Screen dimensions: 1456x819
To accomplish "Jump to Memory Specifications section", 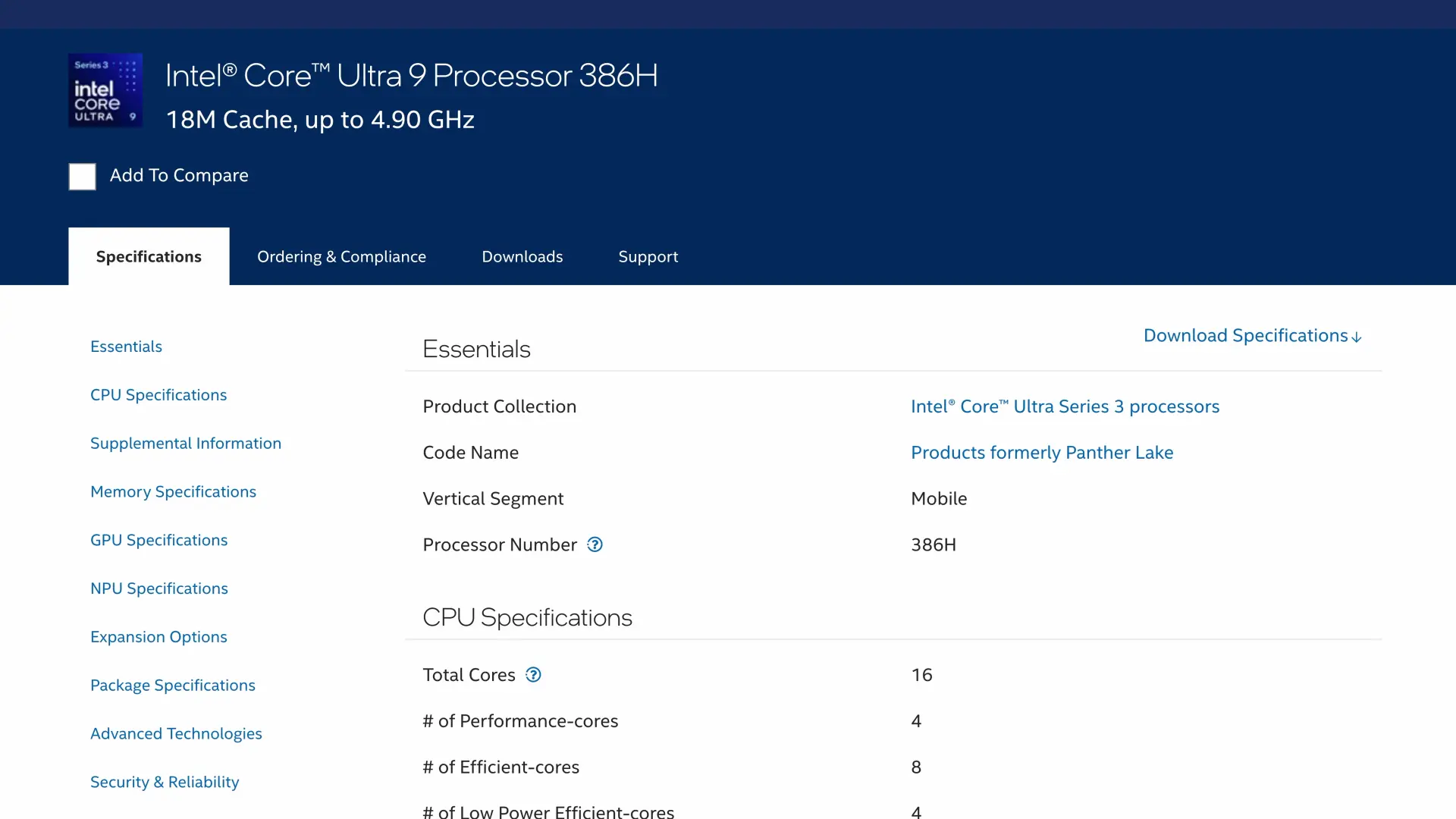I will click(x=173, y=492).
